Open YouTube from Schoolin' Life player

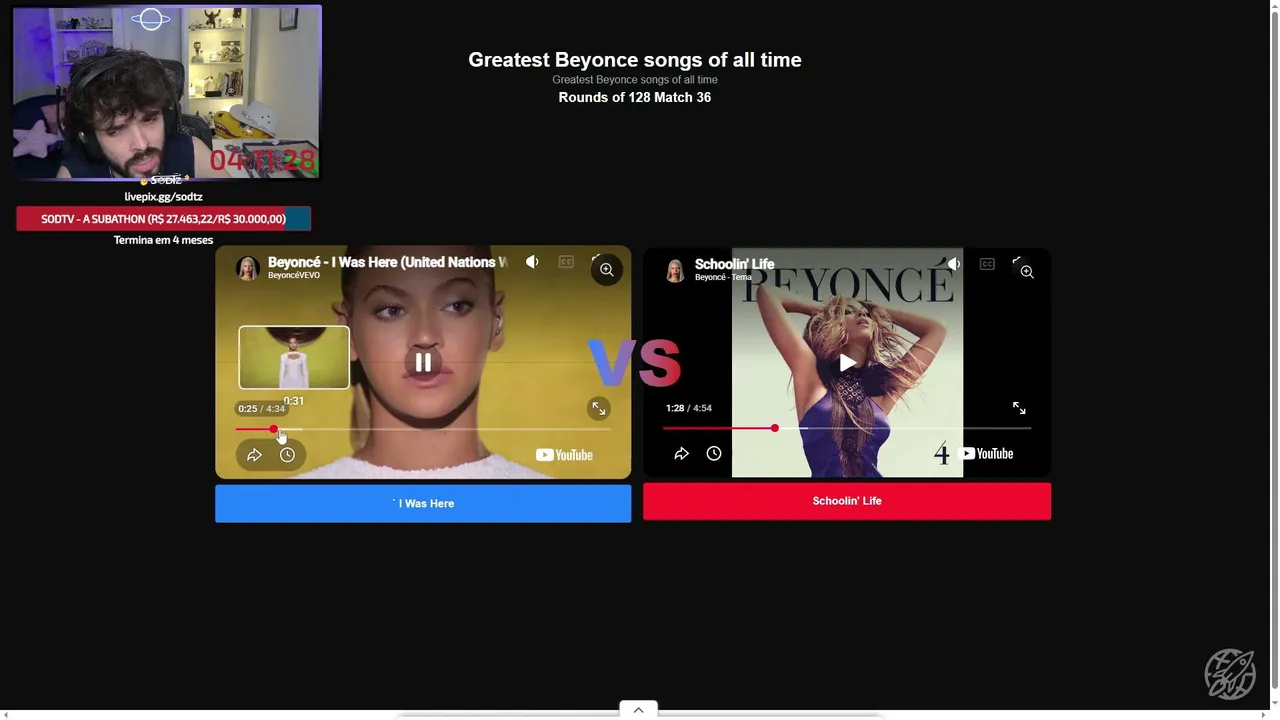point(986,454)
